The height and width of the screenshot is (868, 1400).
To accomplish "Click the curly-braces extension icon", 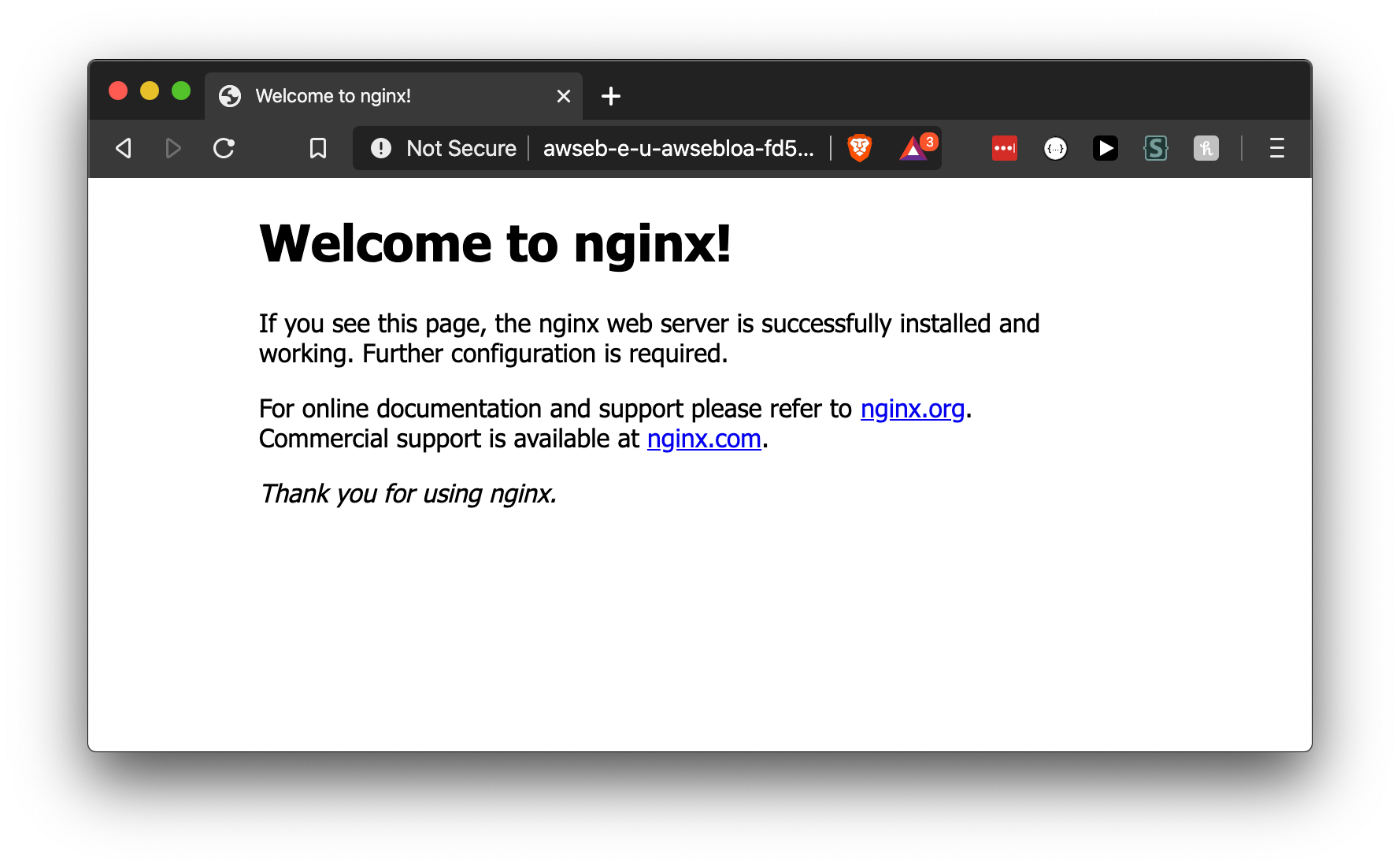I will click(x=1055, y=148).
